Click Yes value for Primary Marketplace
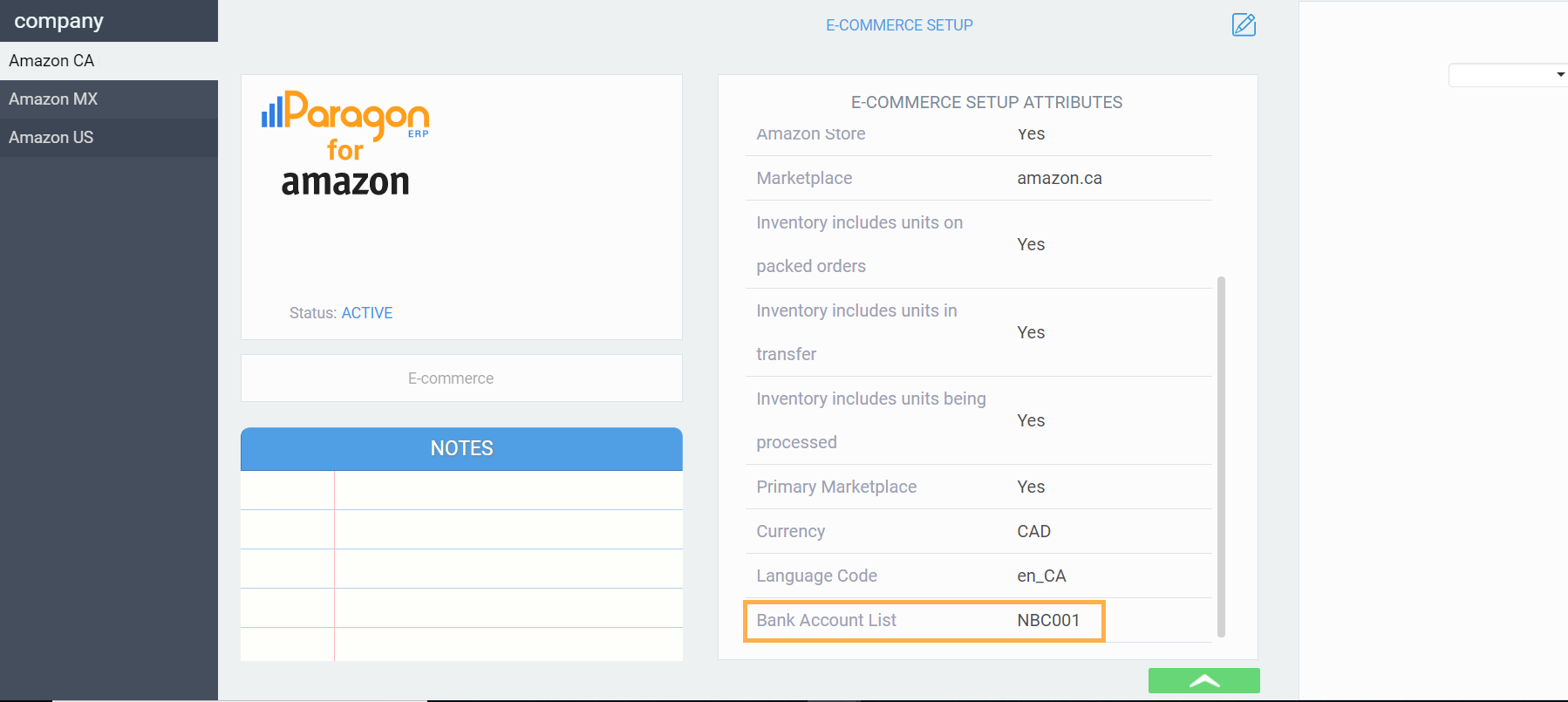 pos(1031,487)
